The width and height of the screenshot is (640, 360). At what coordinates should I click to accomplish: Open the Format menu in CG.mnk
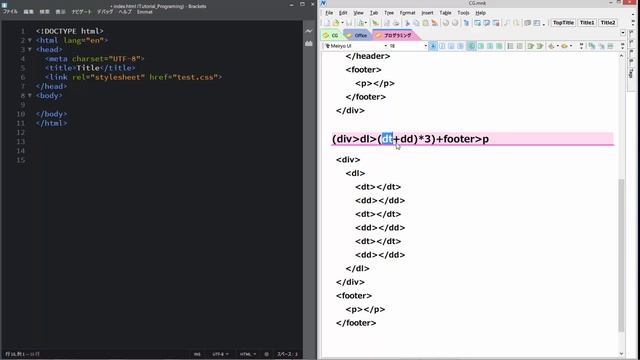407,13
